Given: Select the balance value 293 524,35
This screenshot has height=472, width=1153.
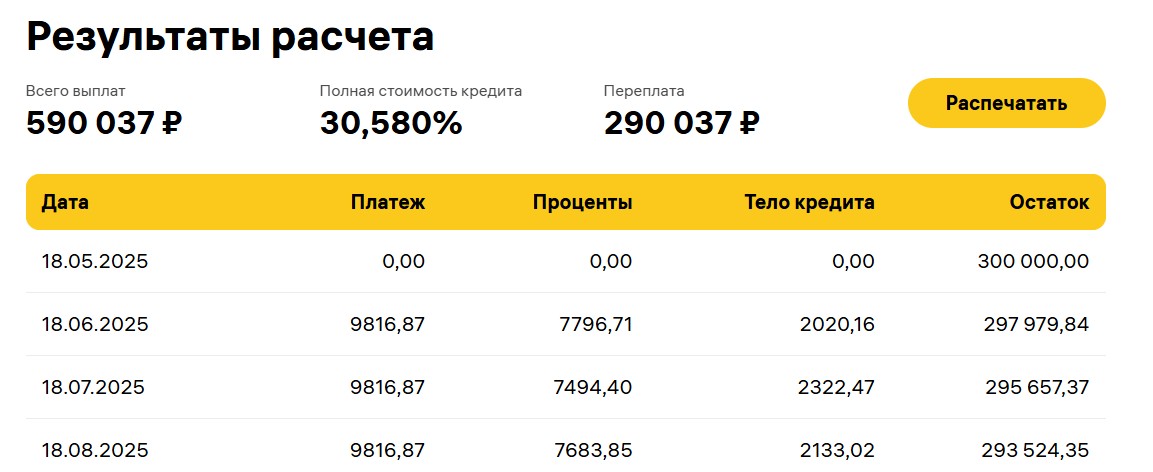Looking at the screenshot, I should point(1035,450).
